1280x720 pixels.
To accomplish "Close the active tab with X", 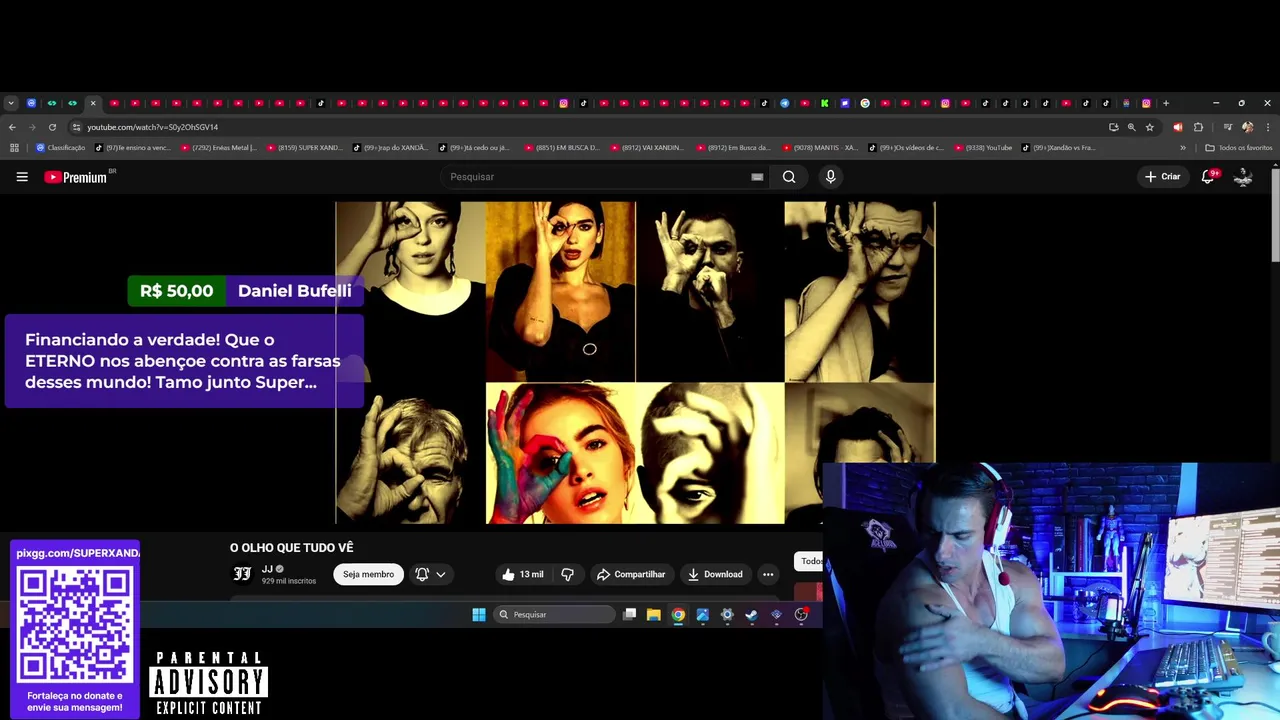I will (x=93, y=103).
